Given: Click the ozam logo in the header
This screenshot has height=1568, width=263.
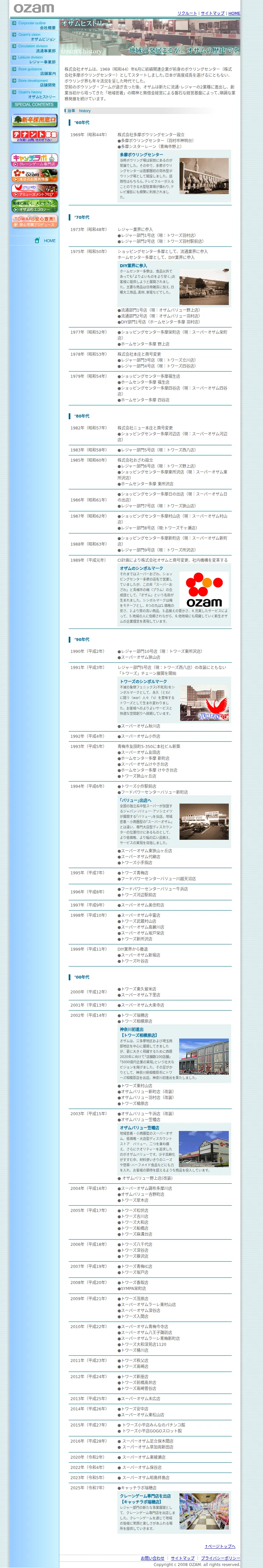Looking at the screenshot, I should [34, 9].
